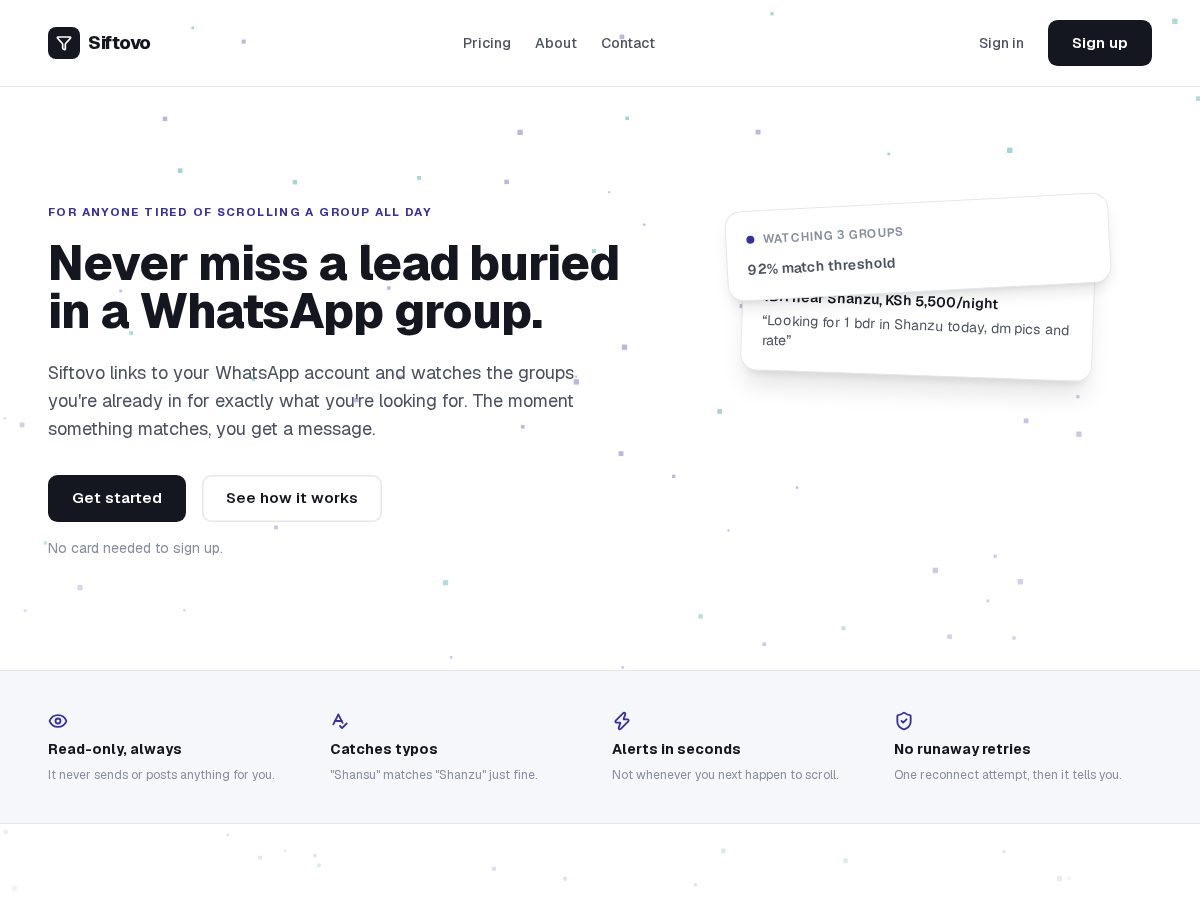
Task: Click the "Alerts in seconds" heading
Action: pyautogui.click(x=676, y=749)
